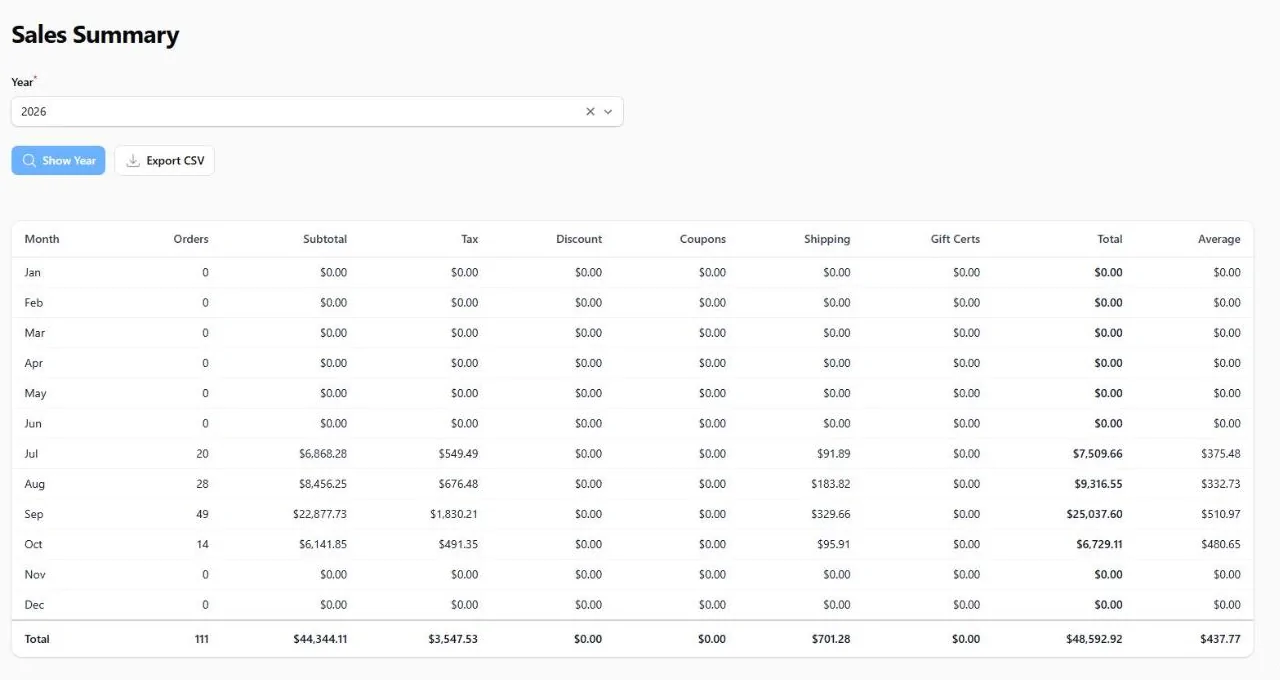
Task: Click Sep orders count 49
Action: click(x=202, y=514)
